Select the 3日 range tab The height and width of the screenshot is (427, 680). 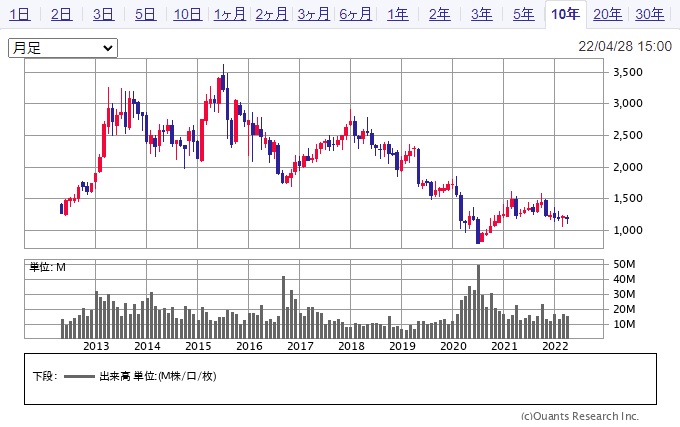[103, 14]
